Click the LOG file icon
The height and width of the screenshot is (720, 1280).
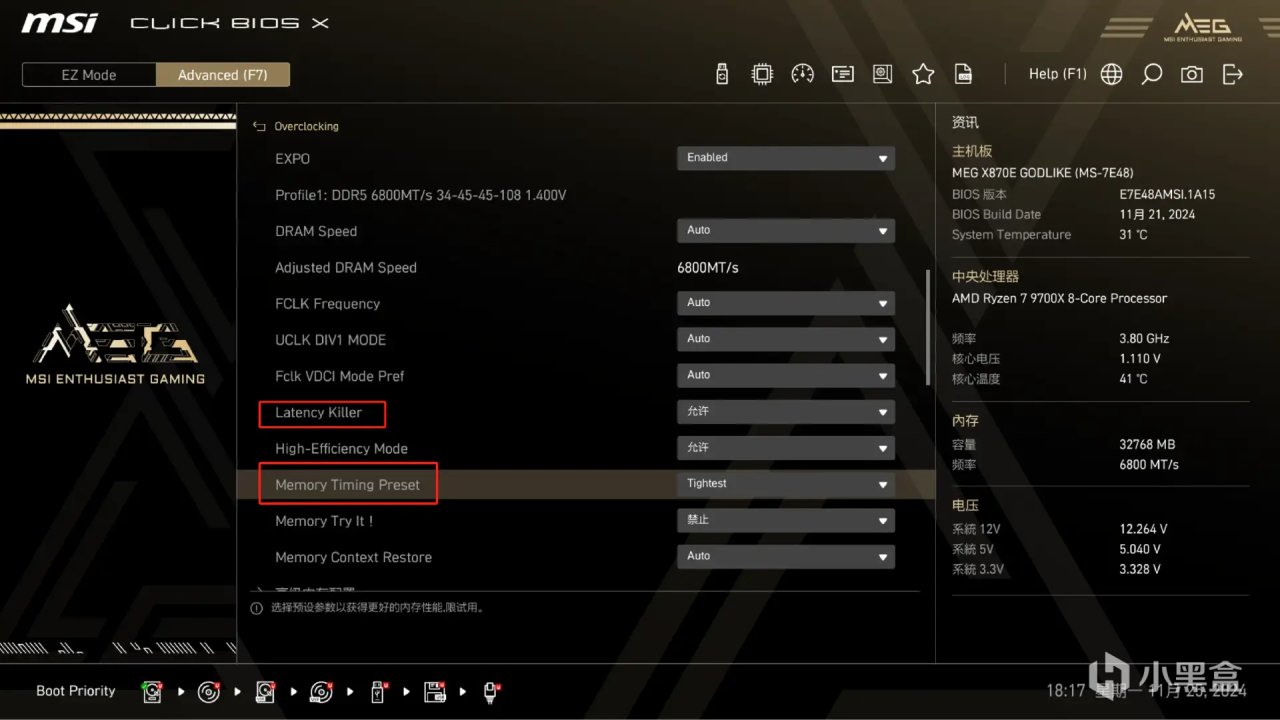tap(963, 74)
